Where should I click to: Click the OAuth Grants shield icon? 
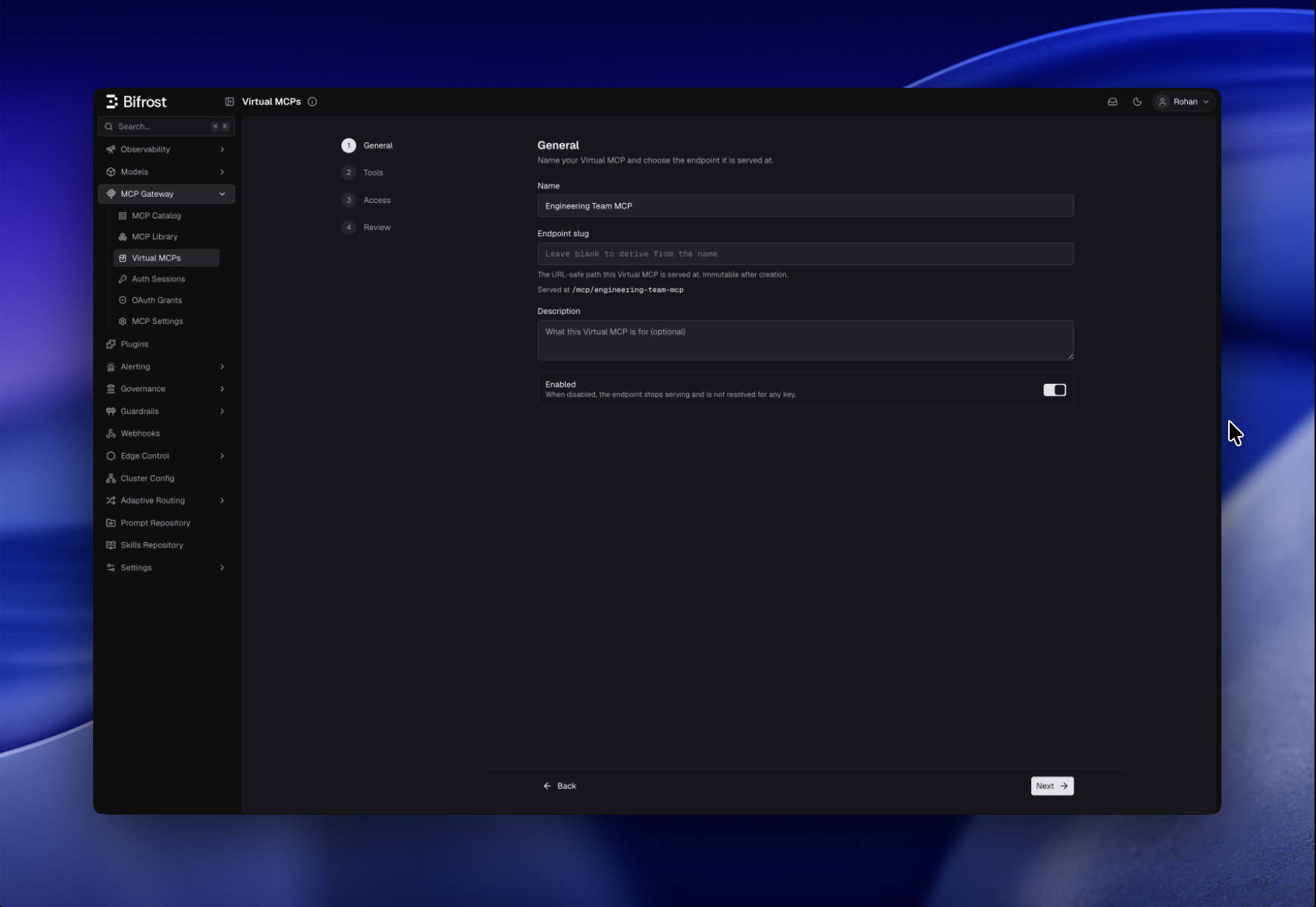tap(123, 301)
